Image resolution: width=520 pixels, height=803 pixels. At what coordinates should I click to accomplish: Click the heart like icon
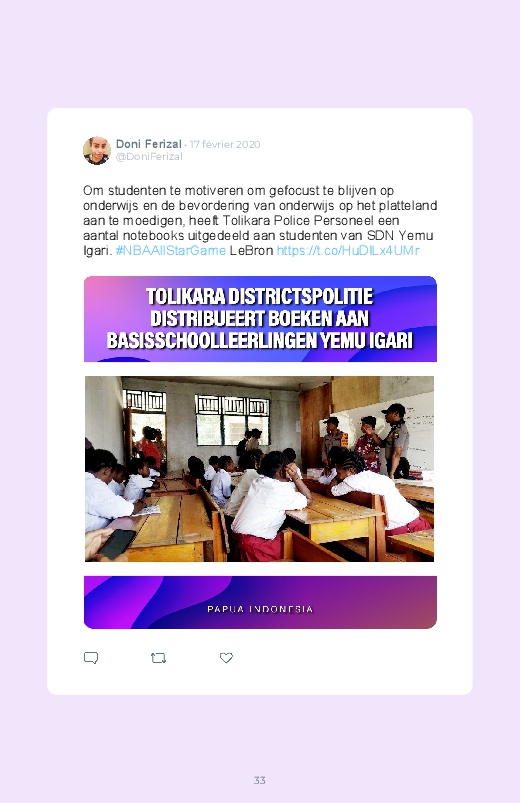[226, 658]
